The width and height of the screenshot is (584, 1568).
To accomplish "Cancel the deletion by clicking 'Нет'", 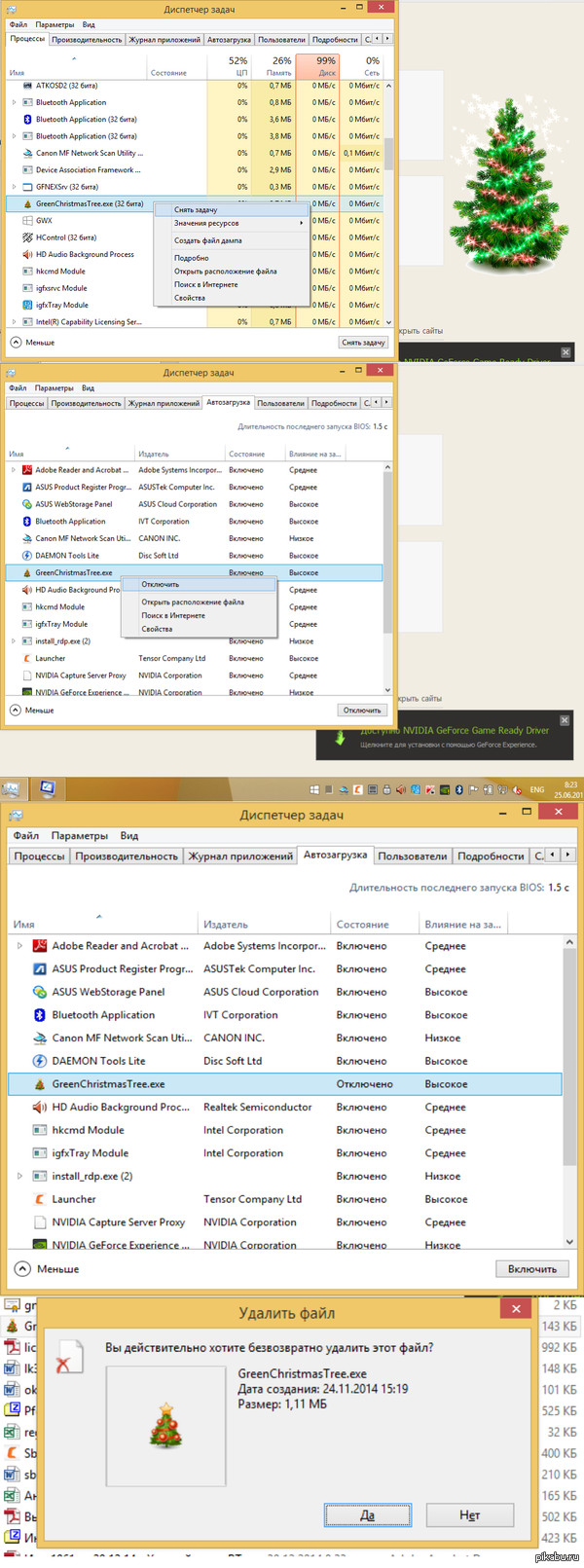I will click(x=469, y=1515).
